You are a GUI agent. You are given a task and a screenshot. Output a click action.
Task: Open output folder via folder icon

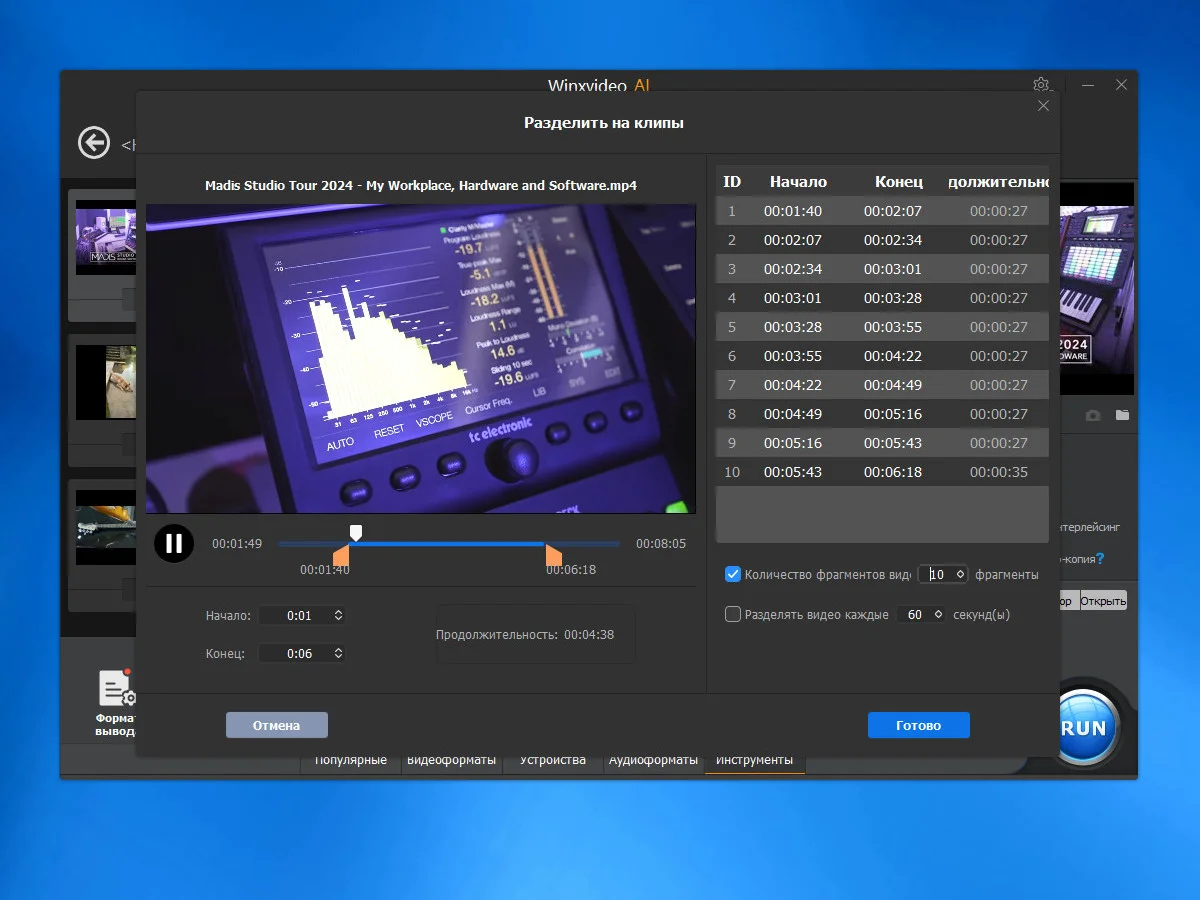point(1123,415)
